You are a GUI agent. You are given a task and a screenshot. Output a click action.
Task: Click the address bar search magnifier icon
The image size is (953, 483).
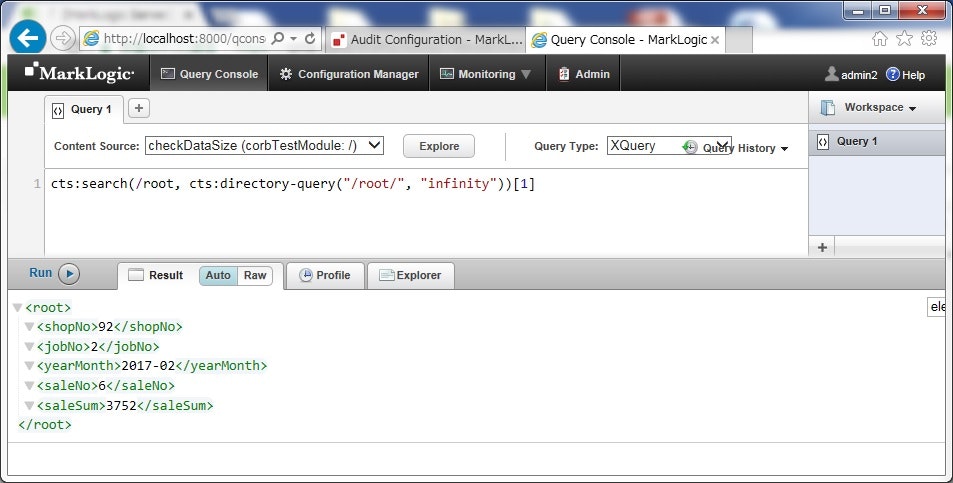click(278, 39)
